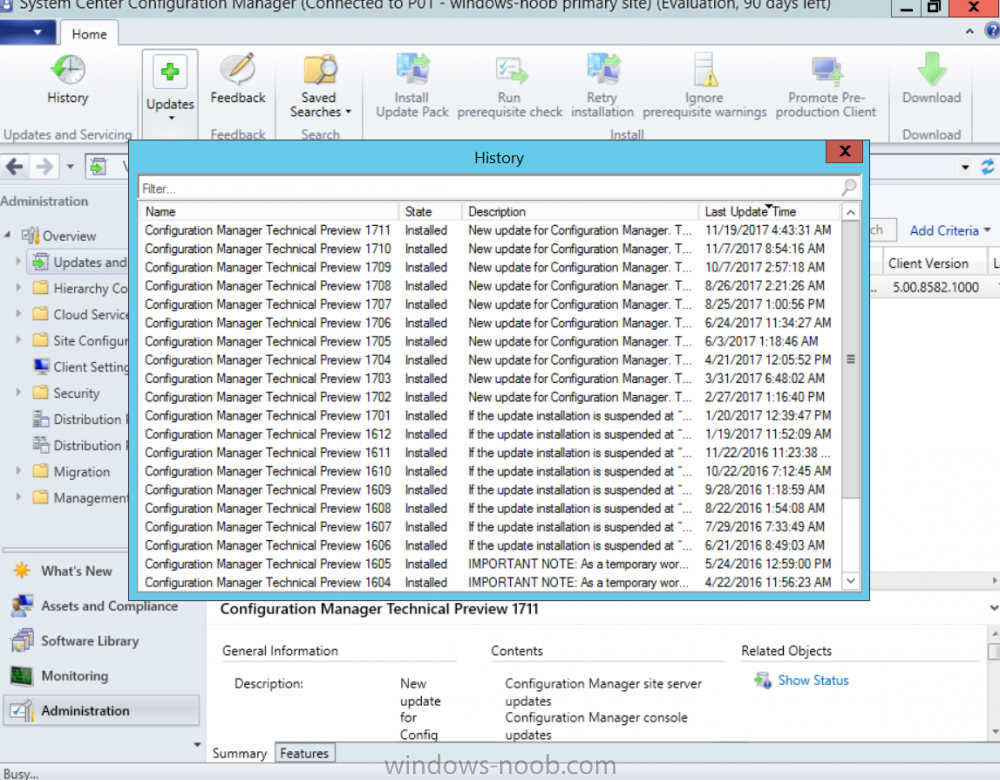Switch to the Summary tab

click(239, 753)
